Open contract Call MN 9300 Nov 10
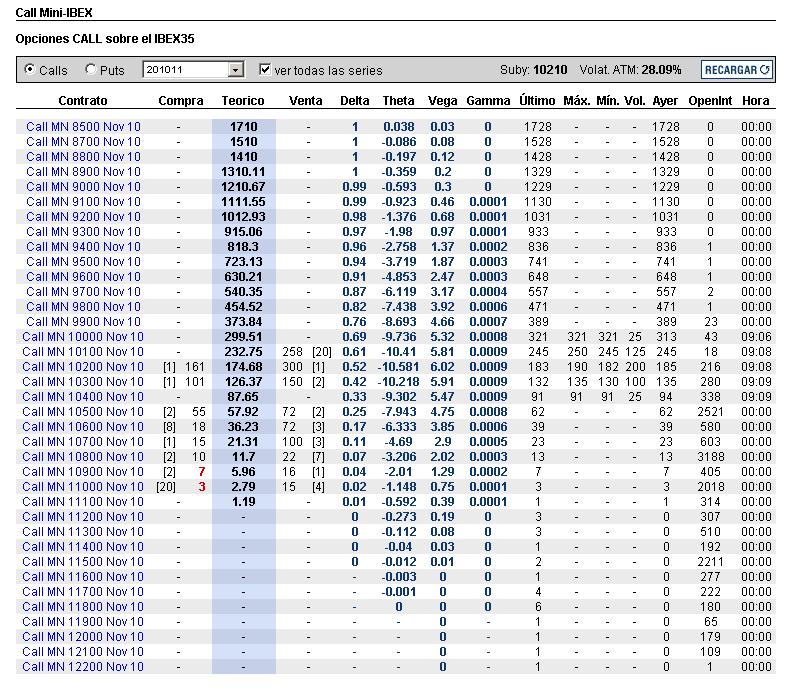The width and height of the screenshot is (791, 688). click(x=83, y=232)
